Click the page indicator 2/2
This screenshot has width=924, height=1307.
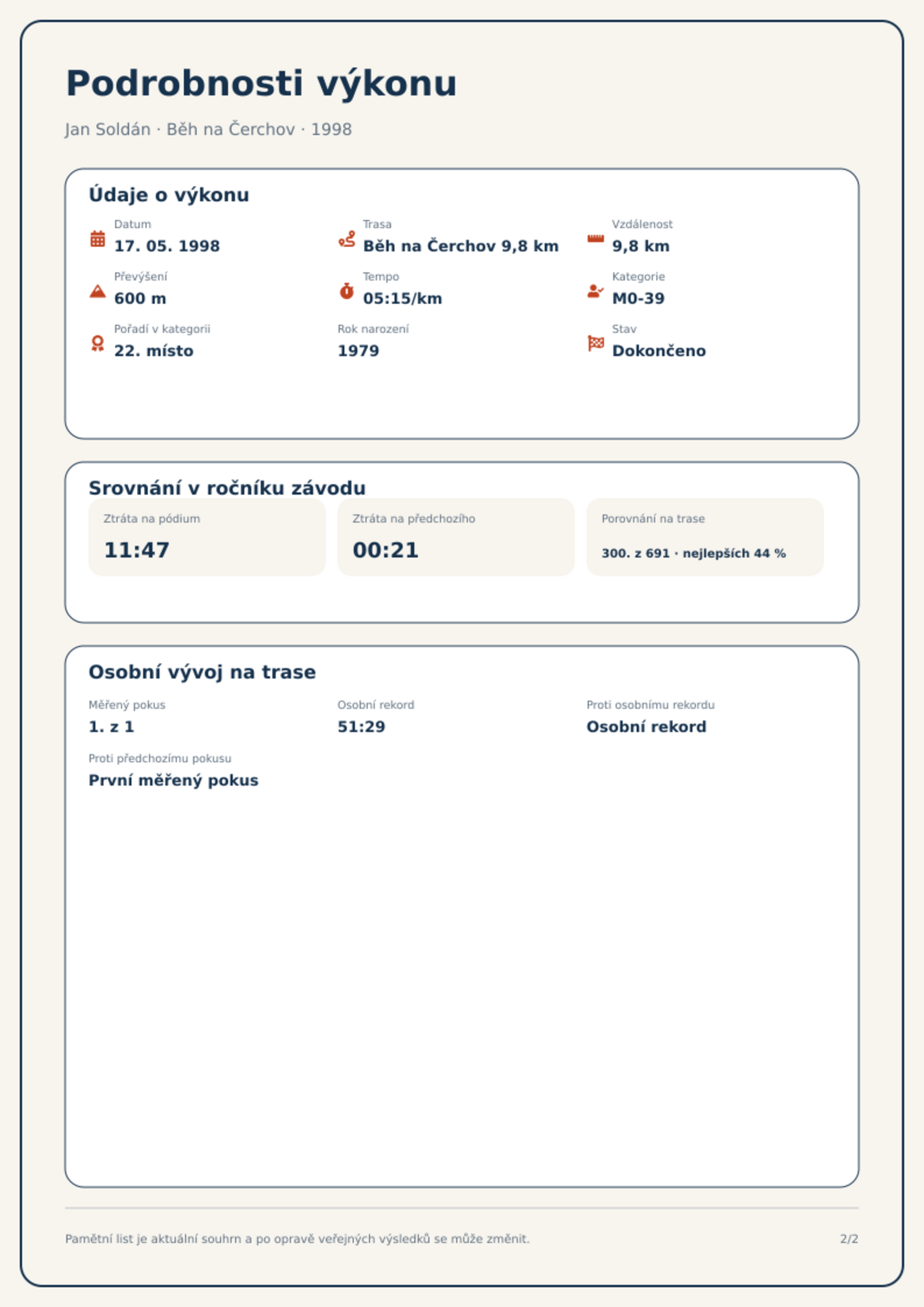pyautogui.click(x=849, y=1239)
